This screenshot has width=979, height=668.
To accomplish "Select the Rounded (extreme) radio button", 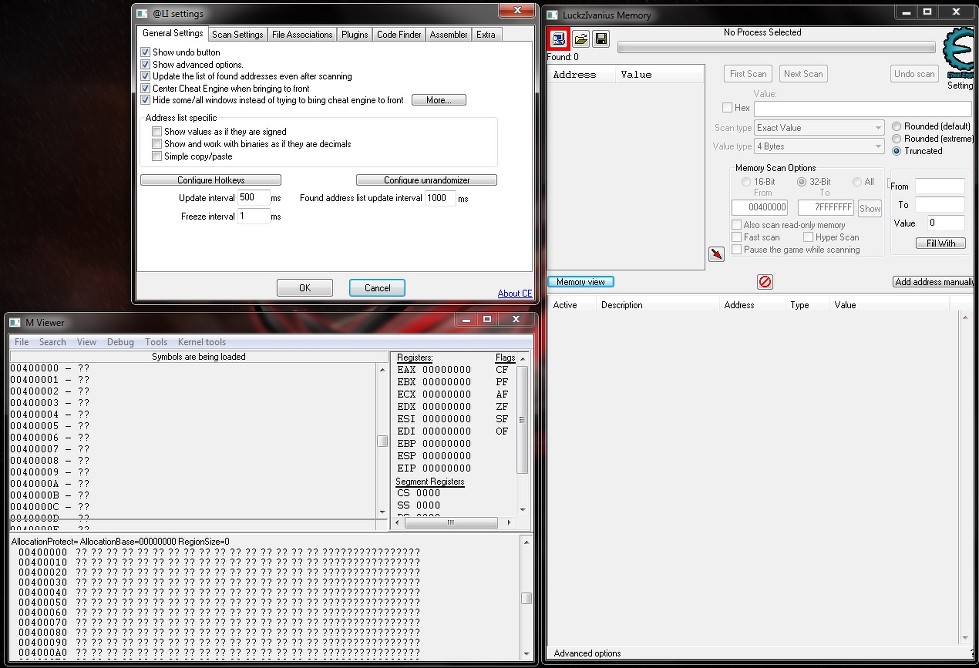I will click(897, 139).
